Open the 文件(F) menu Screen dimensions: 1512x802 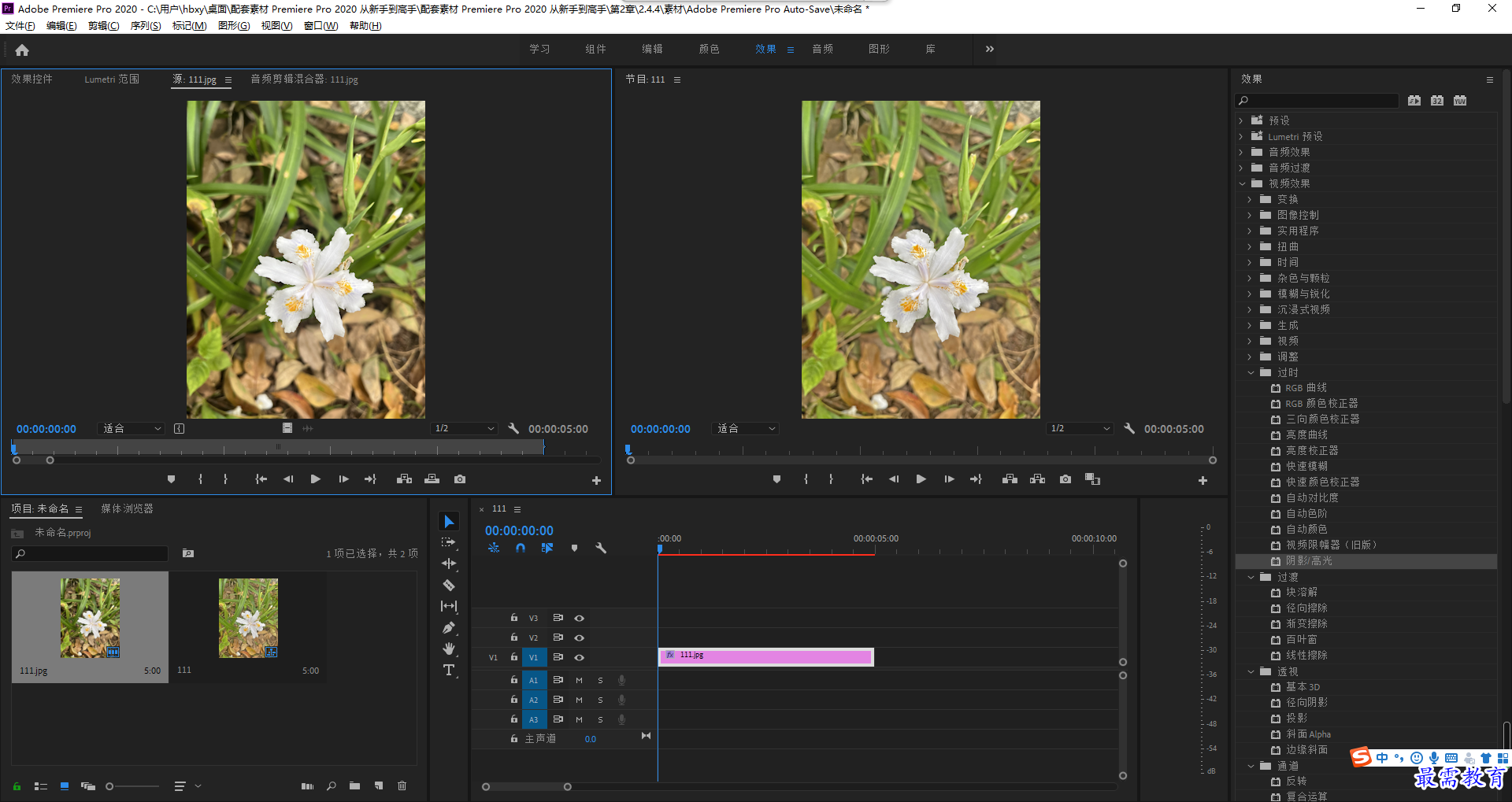click(x=20, y=26)
